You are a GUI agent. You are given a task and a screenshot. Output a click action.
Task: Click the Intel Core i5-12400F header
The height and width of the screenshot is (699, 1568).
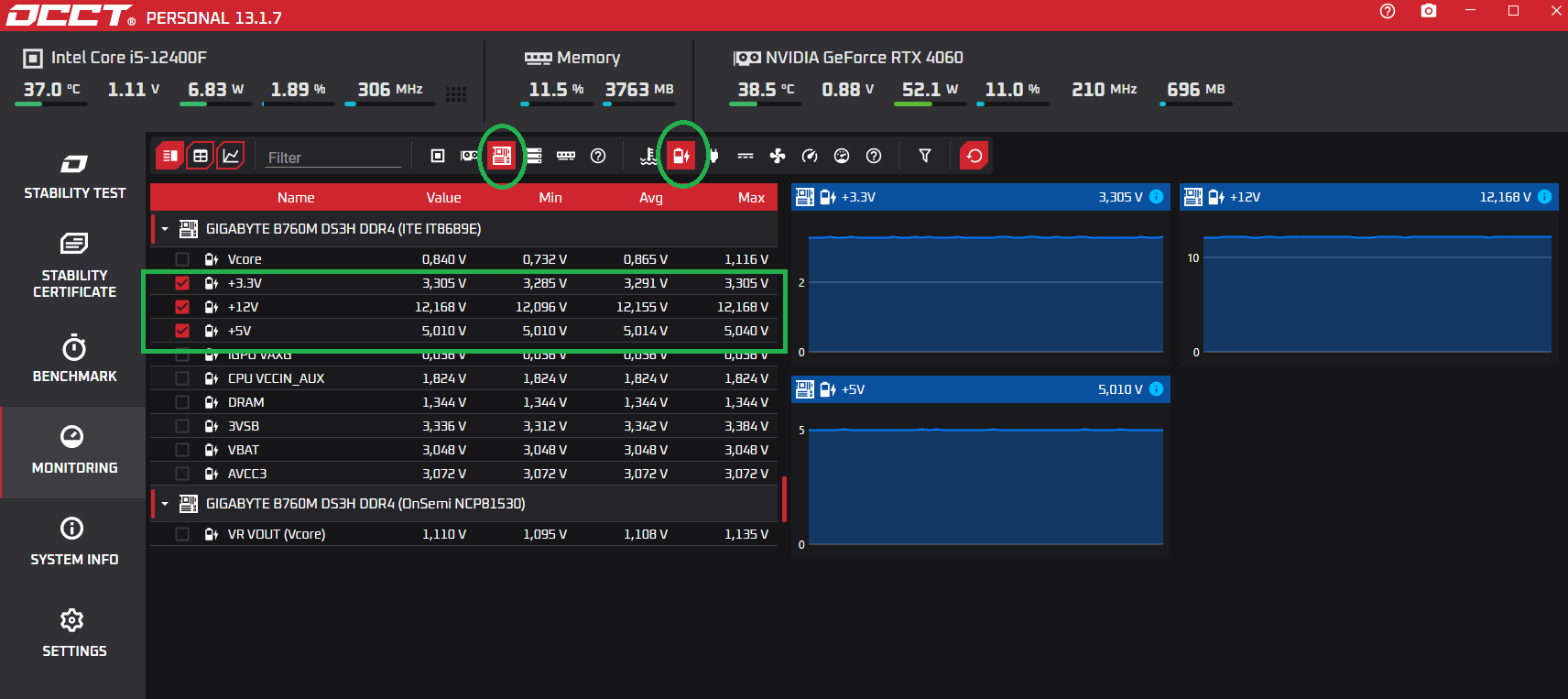[128, 58]
